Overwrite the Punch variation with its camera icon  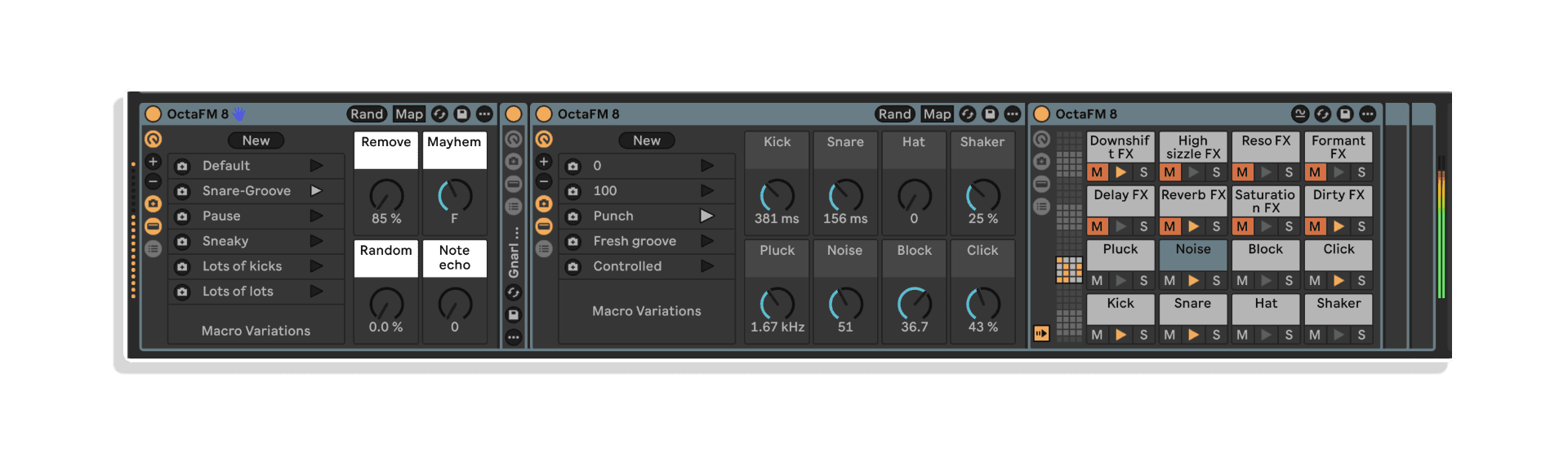pyautogui.click(x=573, y=216)
